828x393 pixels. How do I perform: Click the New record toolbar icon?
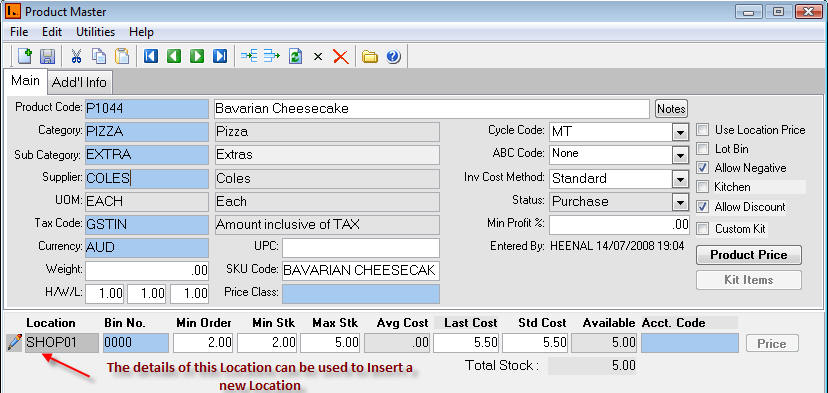[25, 56]
